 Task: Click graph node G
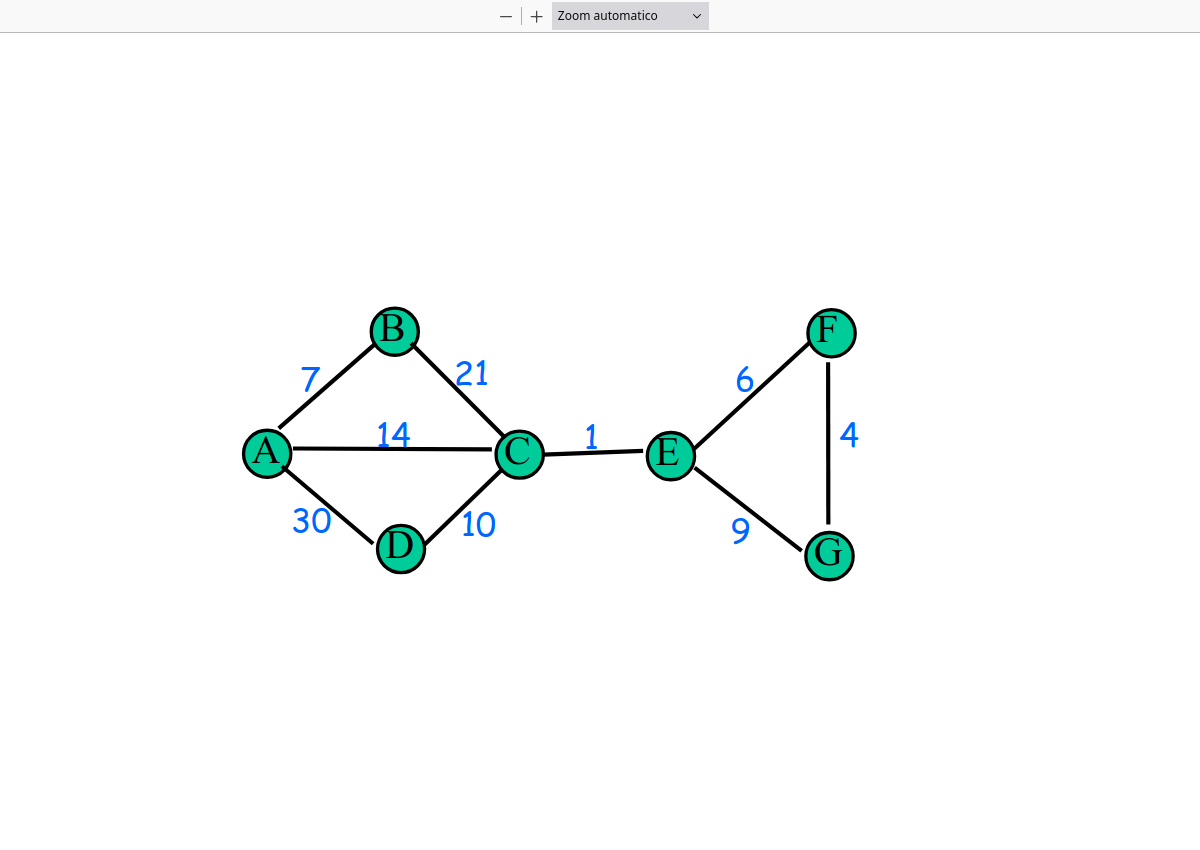tap(829, 555)
